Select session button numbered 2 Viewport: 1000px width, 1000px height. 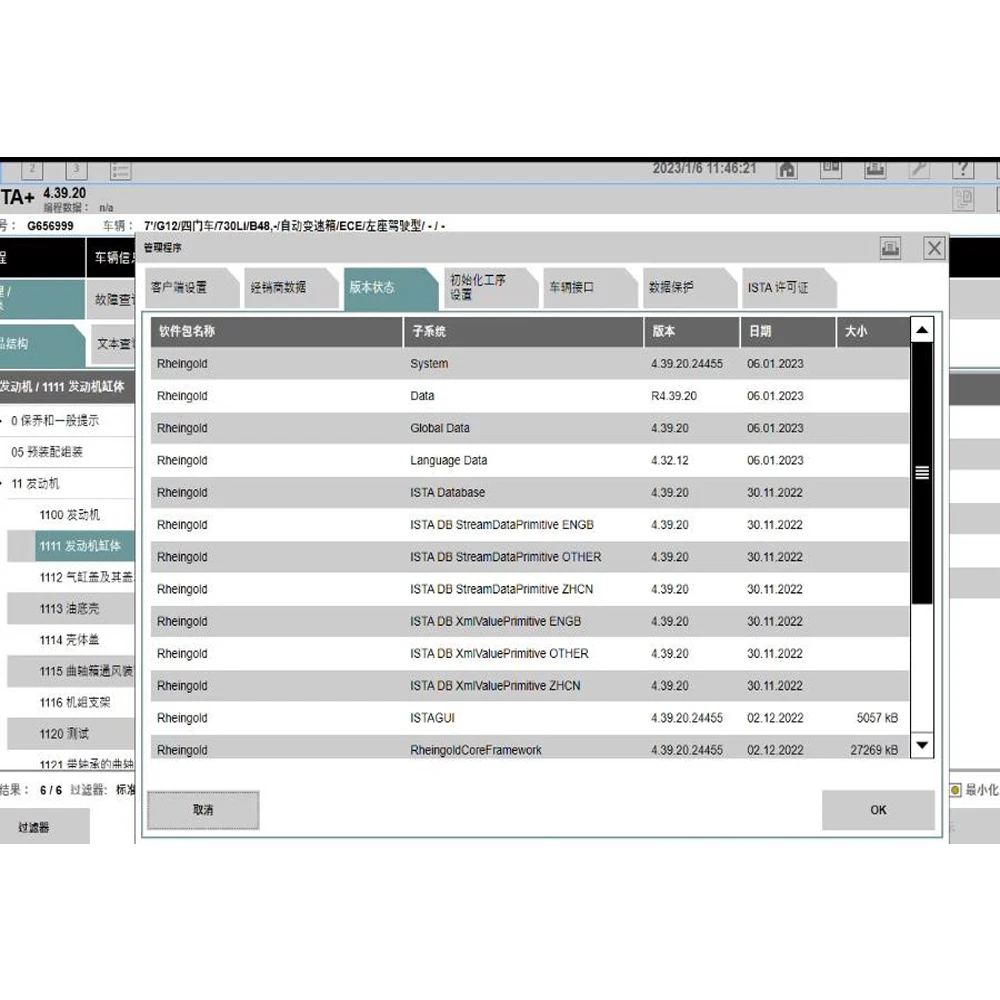point(32,170)
